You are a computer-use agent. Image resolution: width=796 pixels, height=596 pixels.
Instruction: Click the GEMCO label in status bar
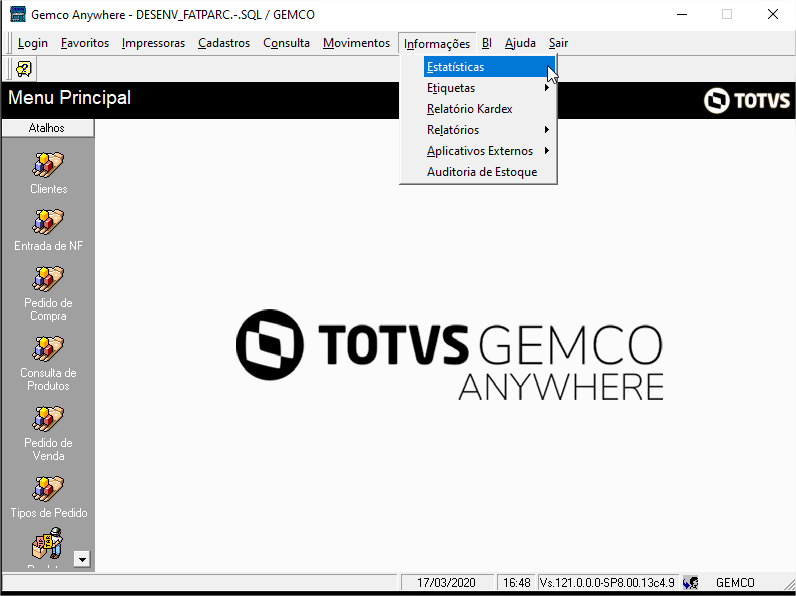click(735, 582)
